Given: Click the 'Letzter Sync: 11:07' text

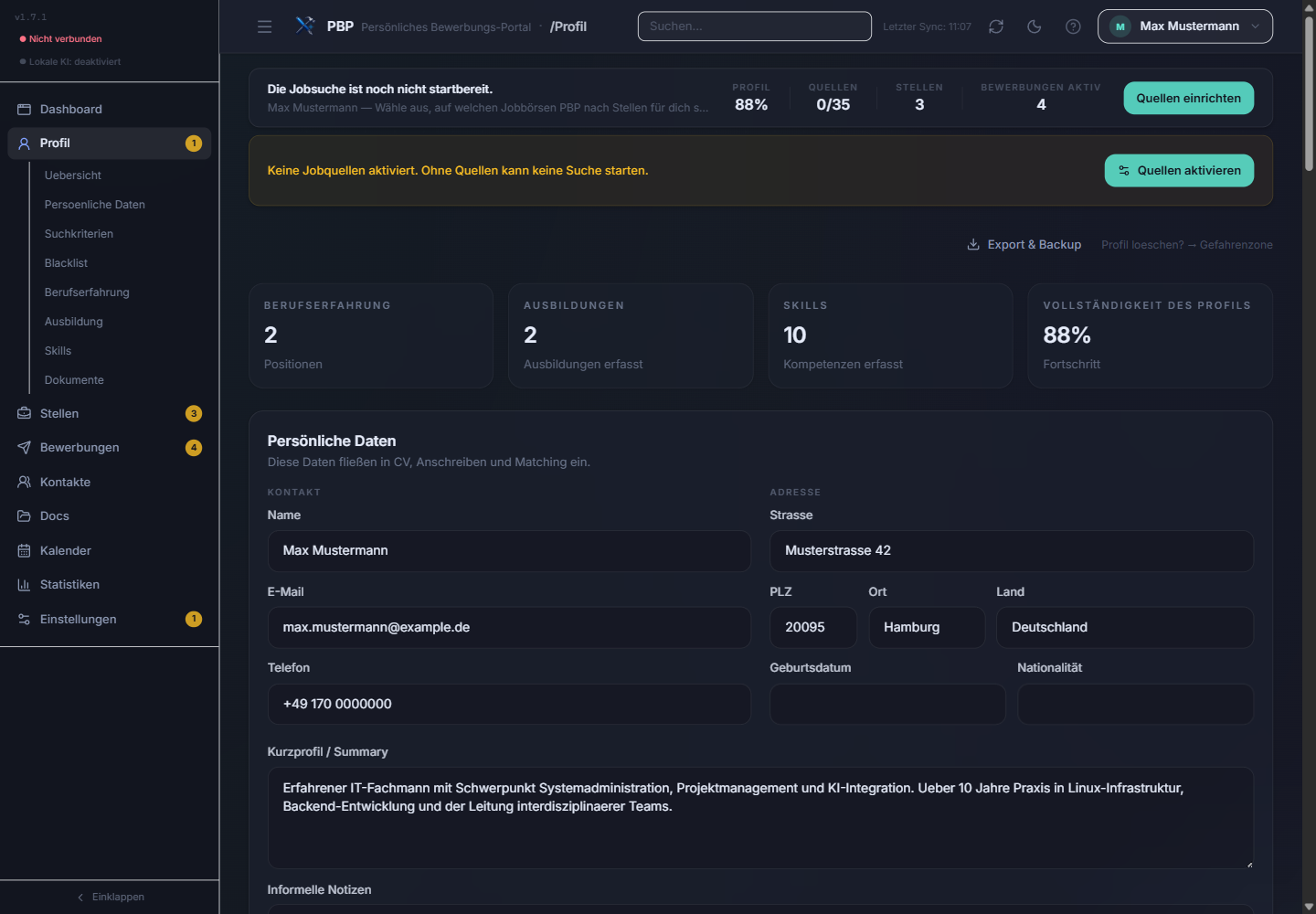Looking at the screenshot, I should tap(927, 27).
